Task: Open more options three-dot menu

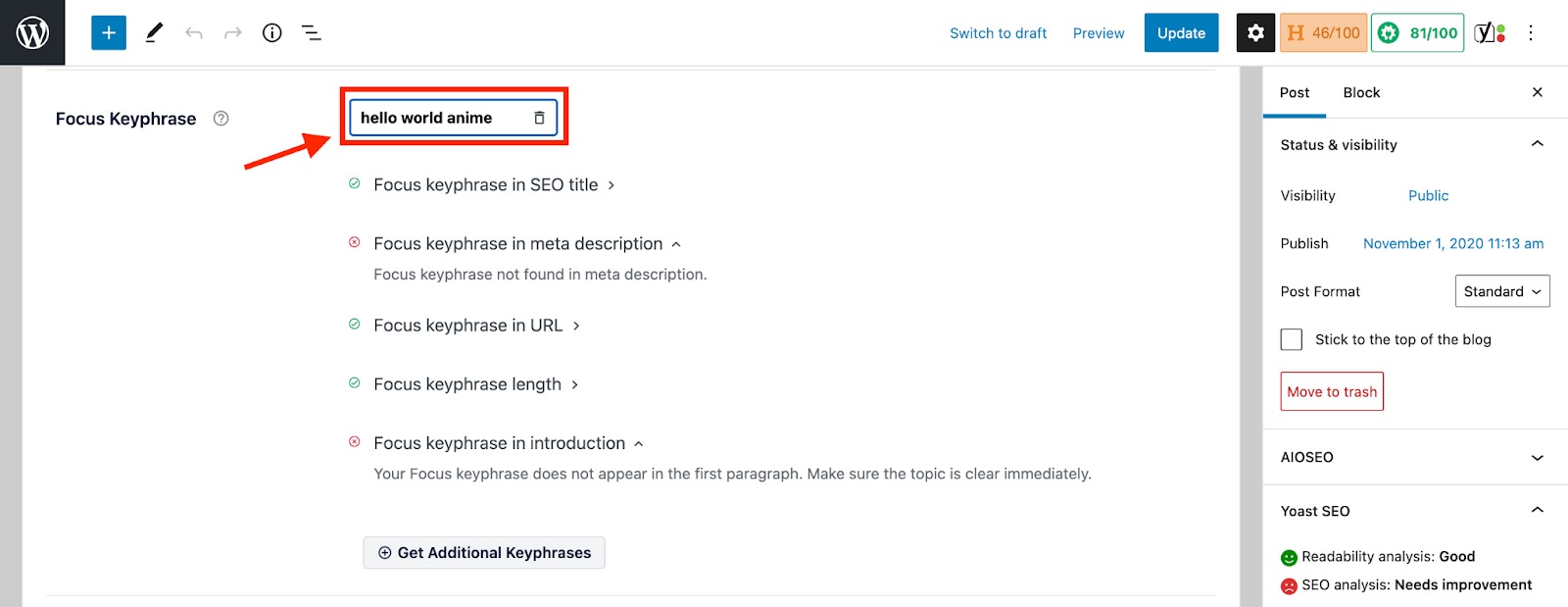Action: point(1531,32)
